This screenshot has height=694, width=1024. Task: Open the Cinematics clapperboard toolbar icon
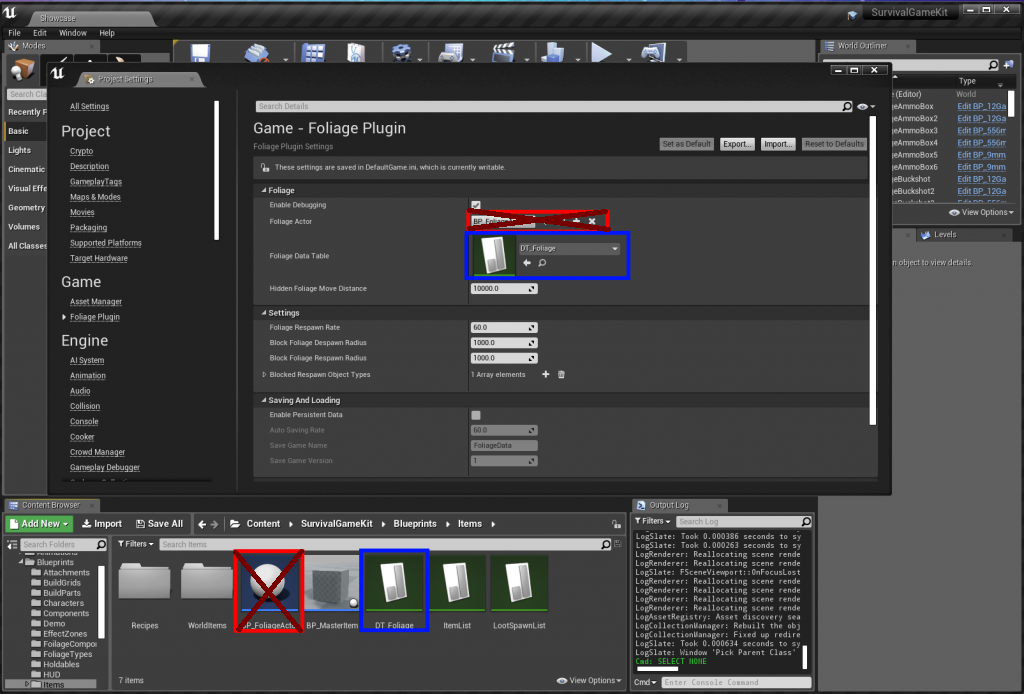(503, 53)
